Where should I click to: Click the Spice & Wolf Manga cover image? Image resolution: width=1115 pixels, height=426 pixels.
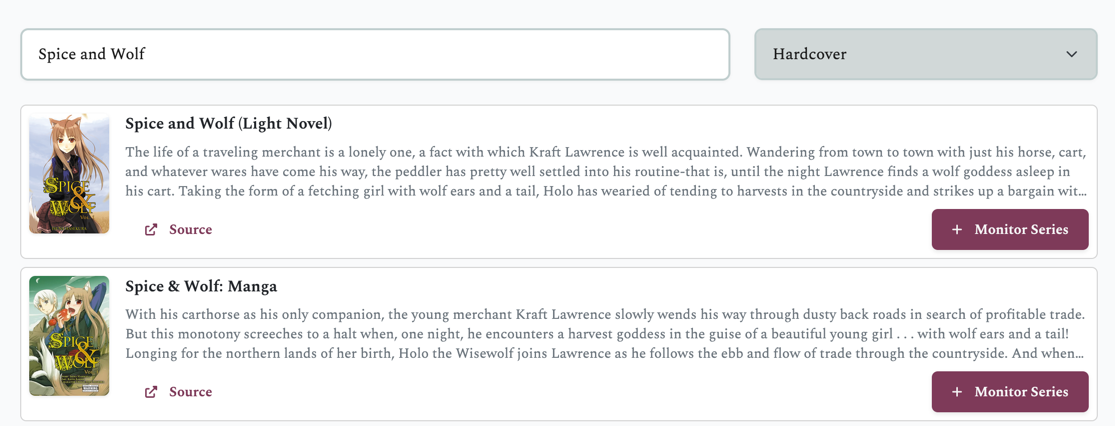tap(69, 336)
